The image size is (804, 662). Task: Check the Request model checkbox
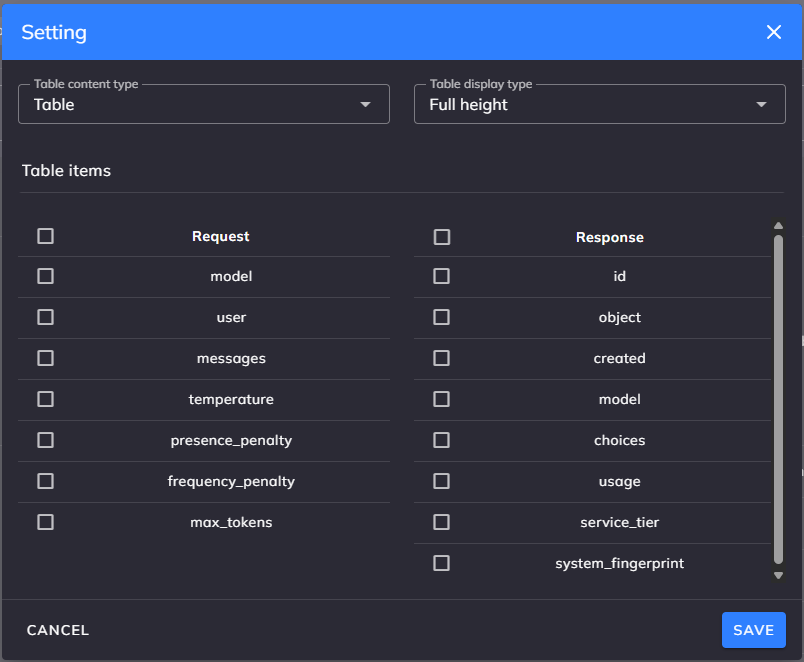coord(46,276)
